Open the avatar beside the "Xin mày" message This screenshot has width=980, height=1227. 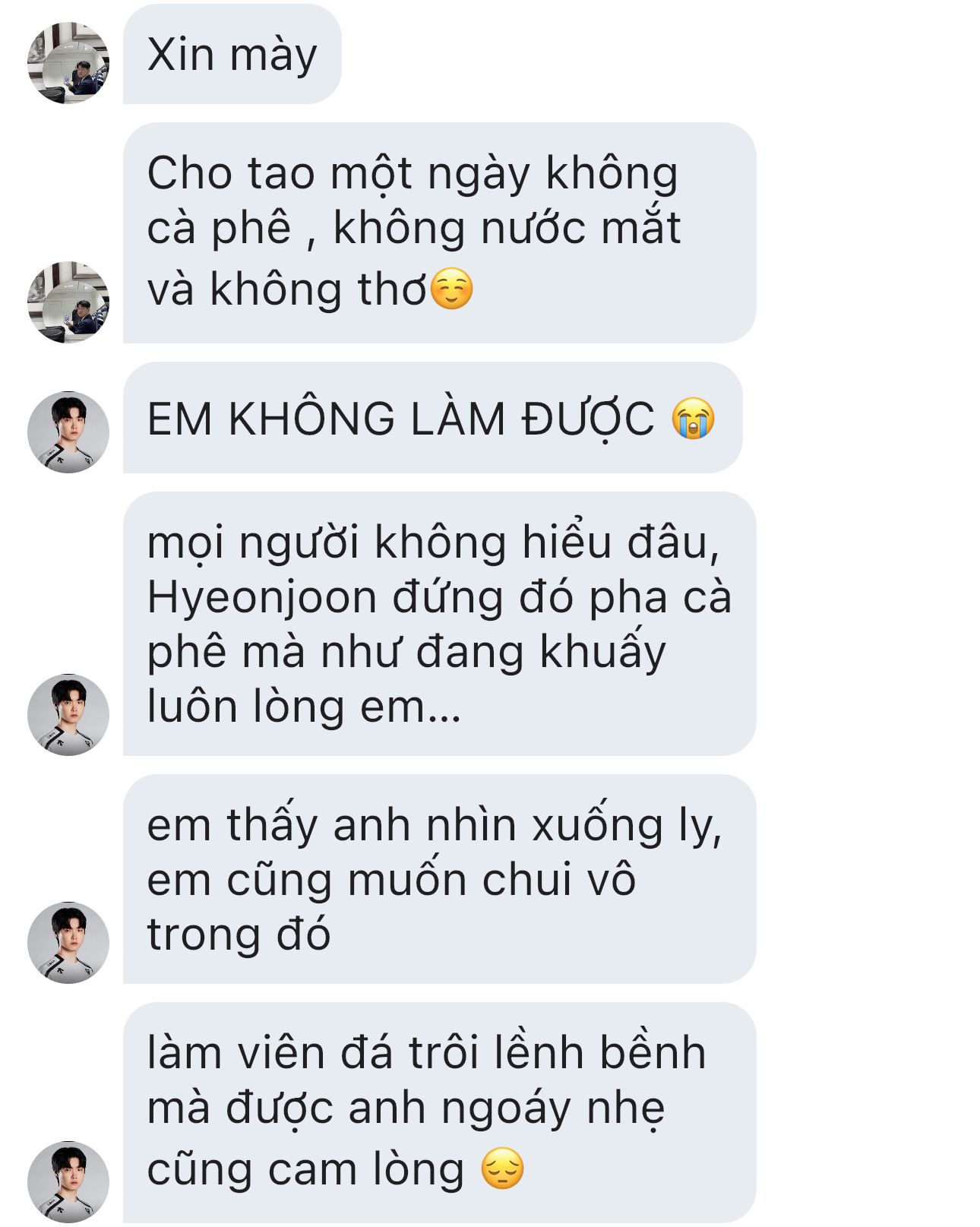coord(68,62)
